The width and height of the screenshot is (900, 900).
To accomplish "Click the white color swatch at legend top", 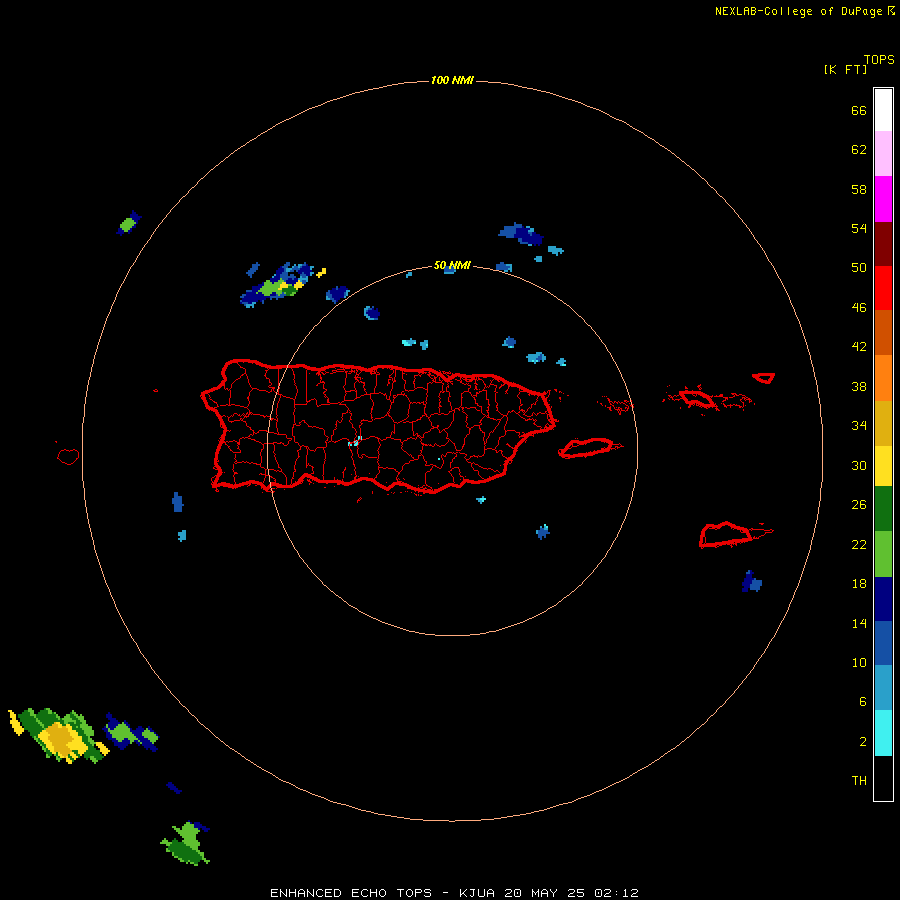I will click(x=883, y=110).
